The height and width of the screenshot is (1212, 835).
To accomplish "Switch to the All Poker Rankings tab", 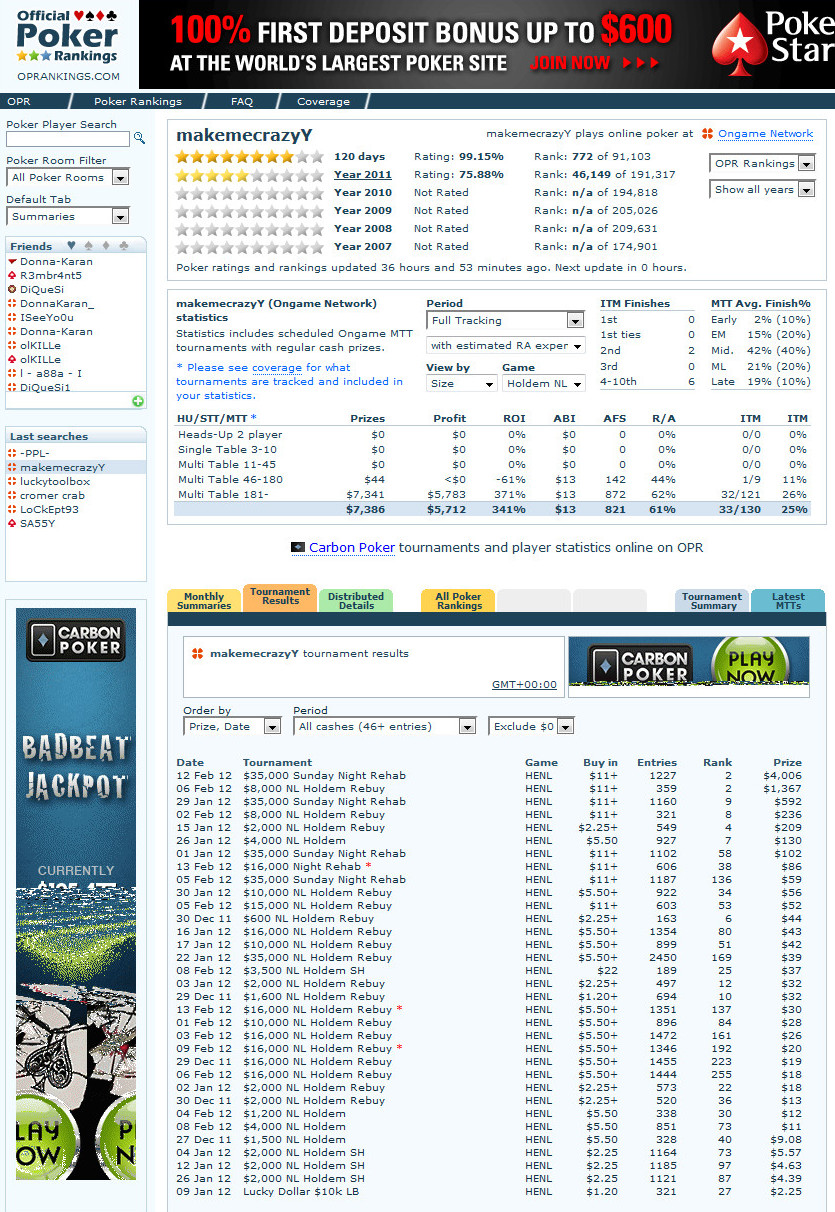I will click(x=459, y=600).
